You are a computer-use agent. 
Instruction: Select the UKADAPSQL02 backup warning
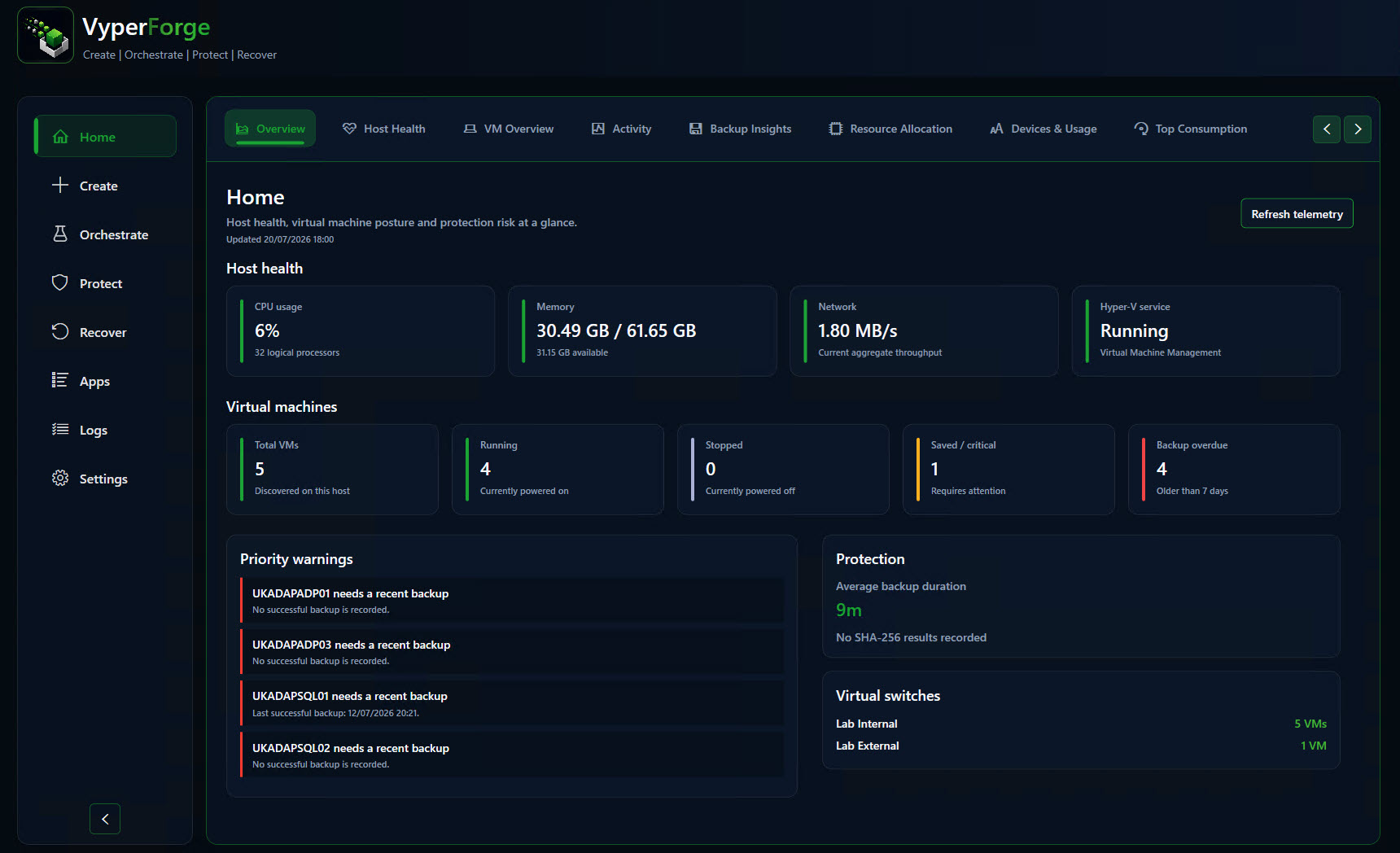pos(512,755)
